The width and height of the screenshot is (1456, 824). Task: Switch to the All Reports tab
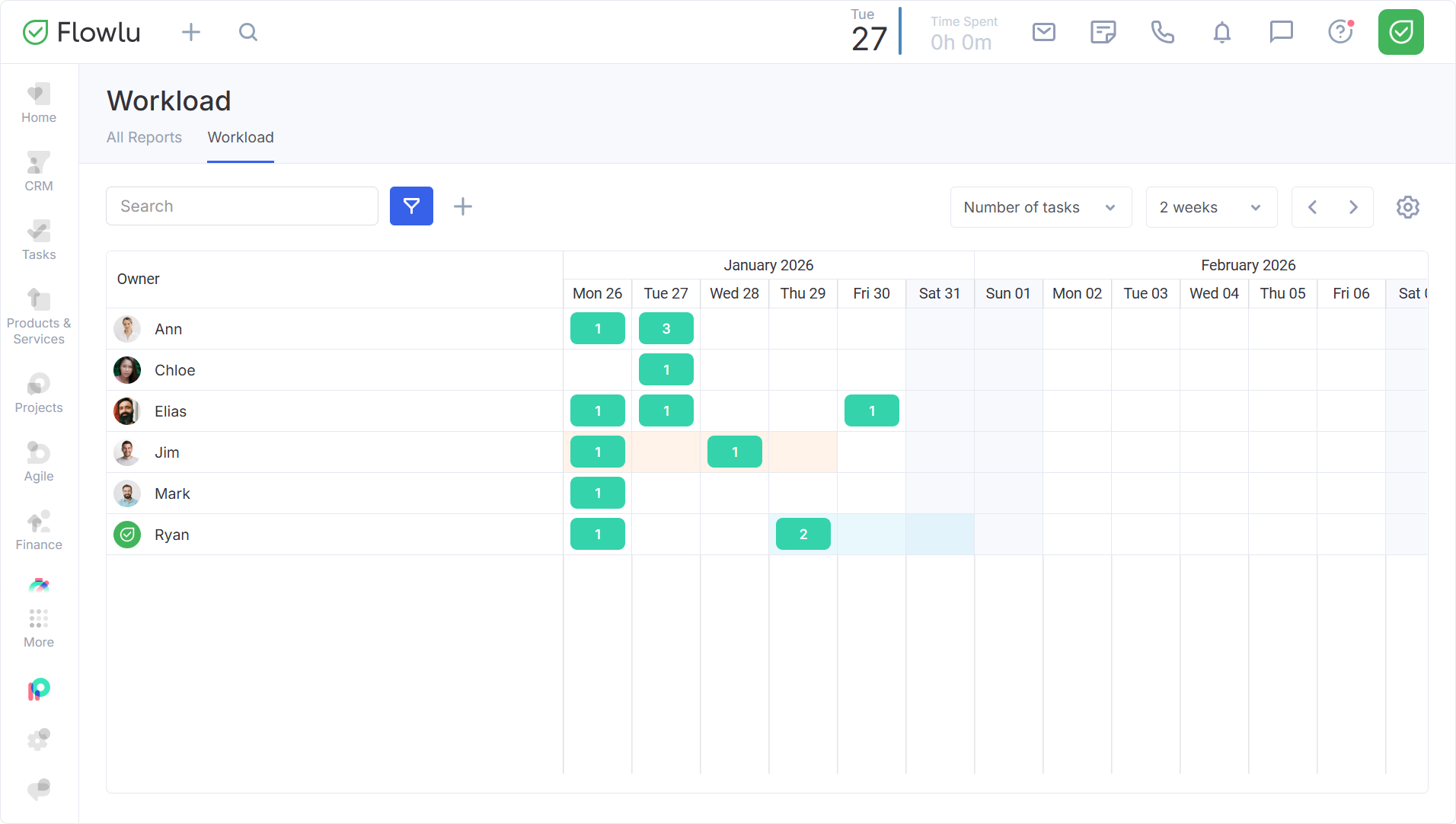tap(144, 137)
